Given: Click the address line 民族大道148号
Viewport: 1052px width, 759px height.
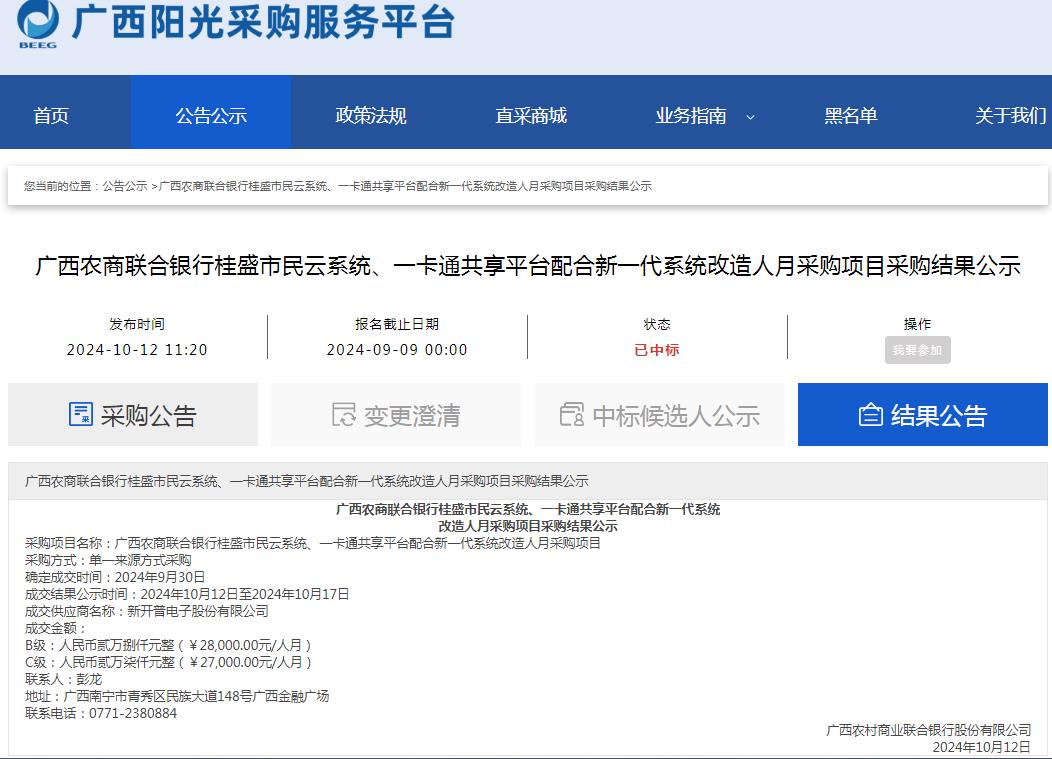Looking at the screenshot, I should [177, 696].
